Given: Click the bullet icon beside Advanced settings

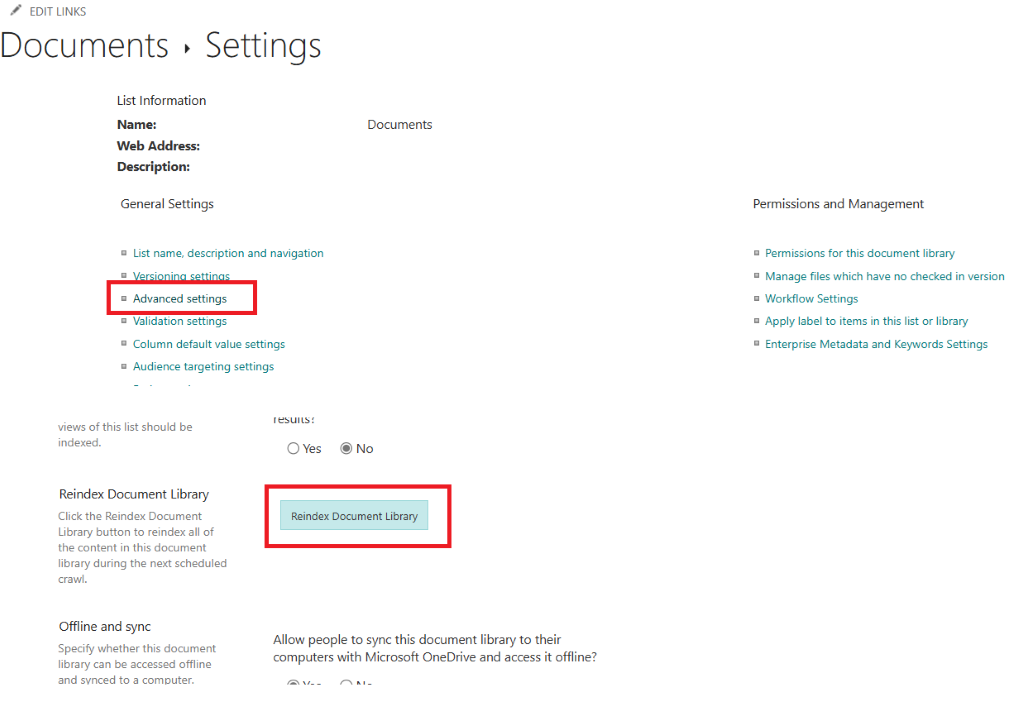Looking at the screenshot, I should (123, 298).
